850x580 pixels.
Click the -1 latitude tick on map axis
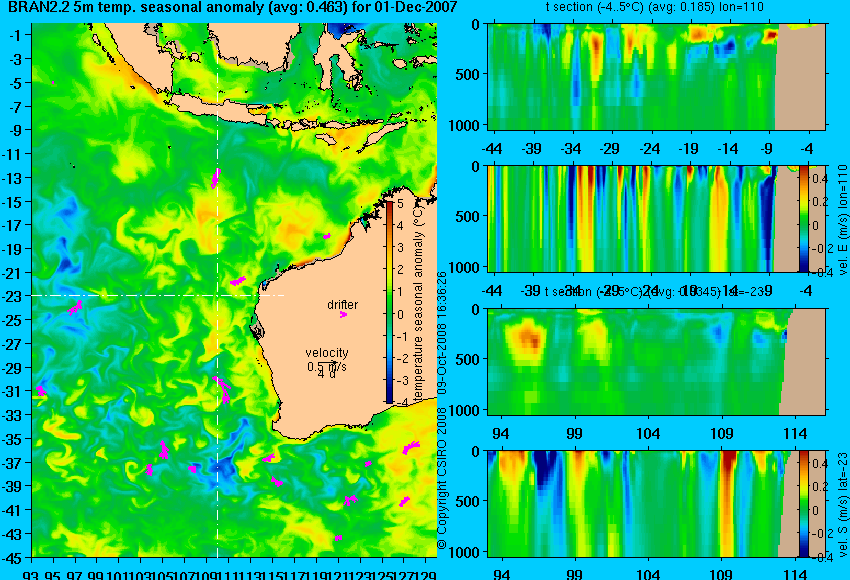click(x=15, y=35)
